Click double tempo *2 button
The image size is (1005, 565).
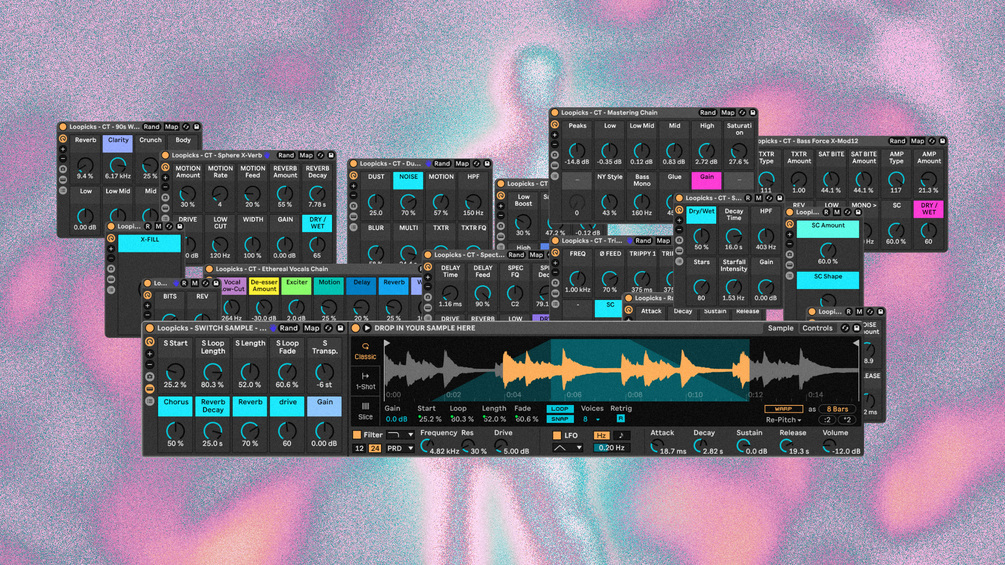click(847, 420)
